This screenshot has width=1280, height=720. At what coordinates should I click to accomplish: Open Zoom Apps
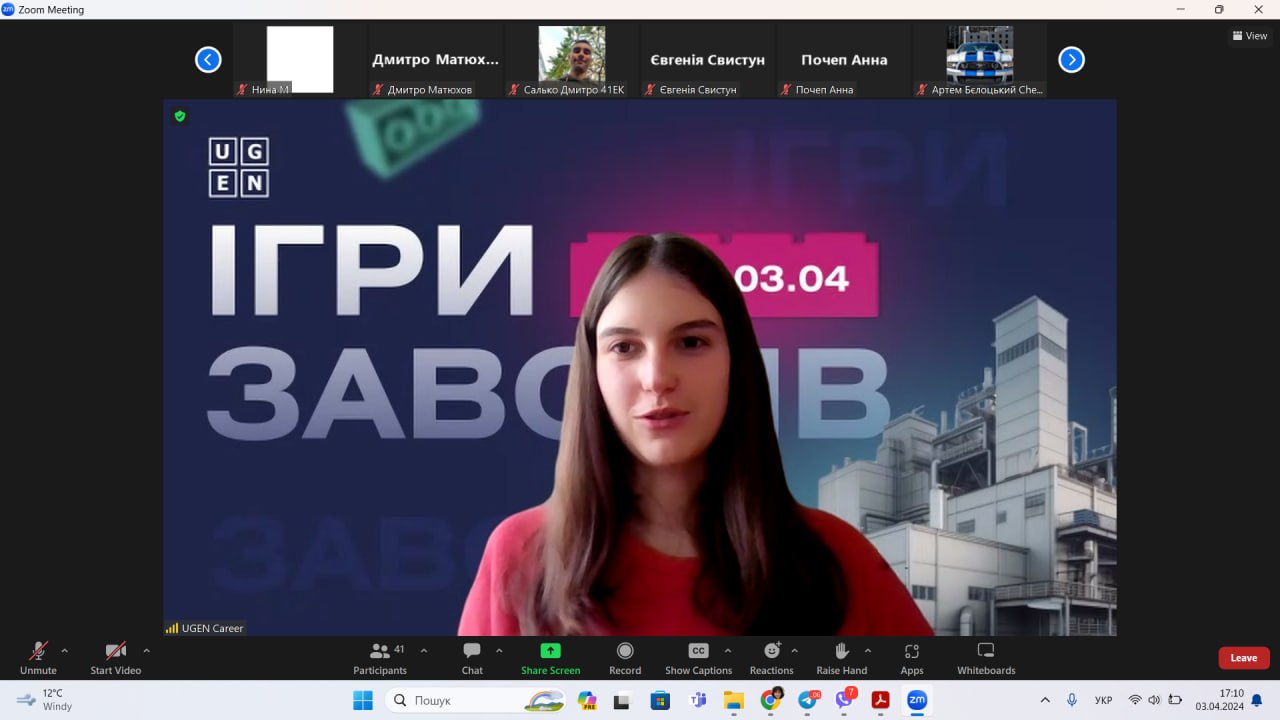911,658
